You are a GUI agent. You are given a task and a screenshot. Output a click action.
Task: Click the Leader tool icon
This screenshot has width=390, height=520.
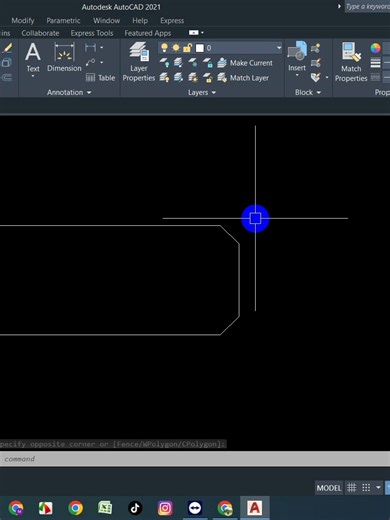[90, 62]
